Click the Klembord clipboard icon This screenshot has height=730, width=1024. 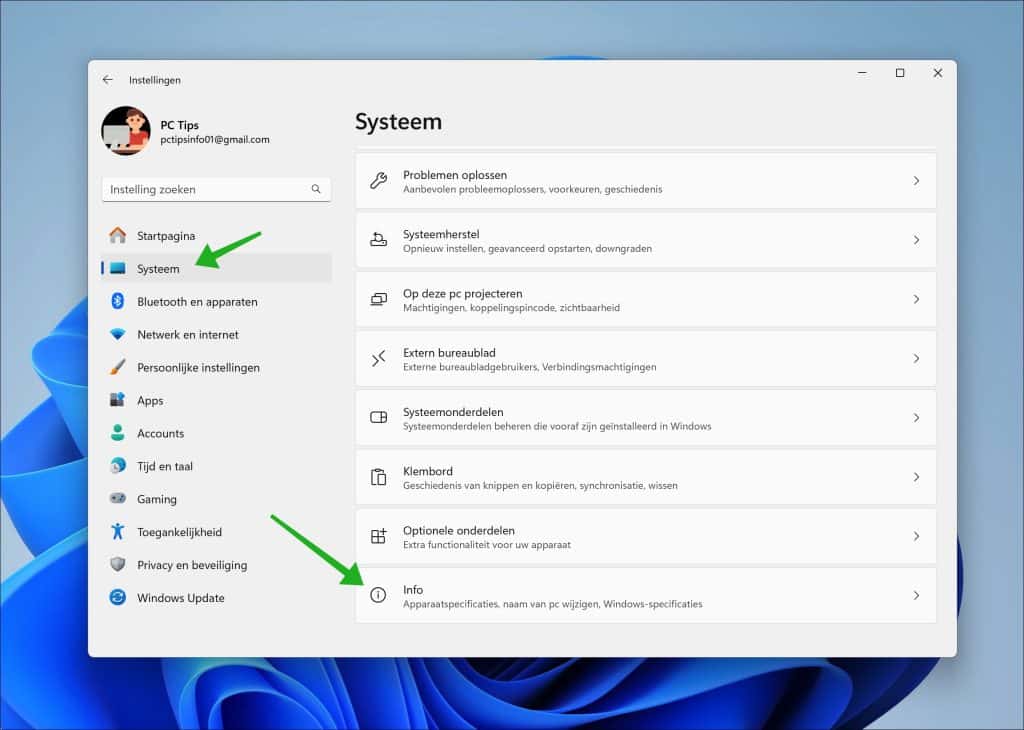tap(379, 477)
